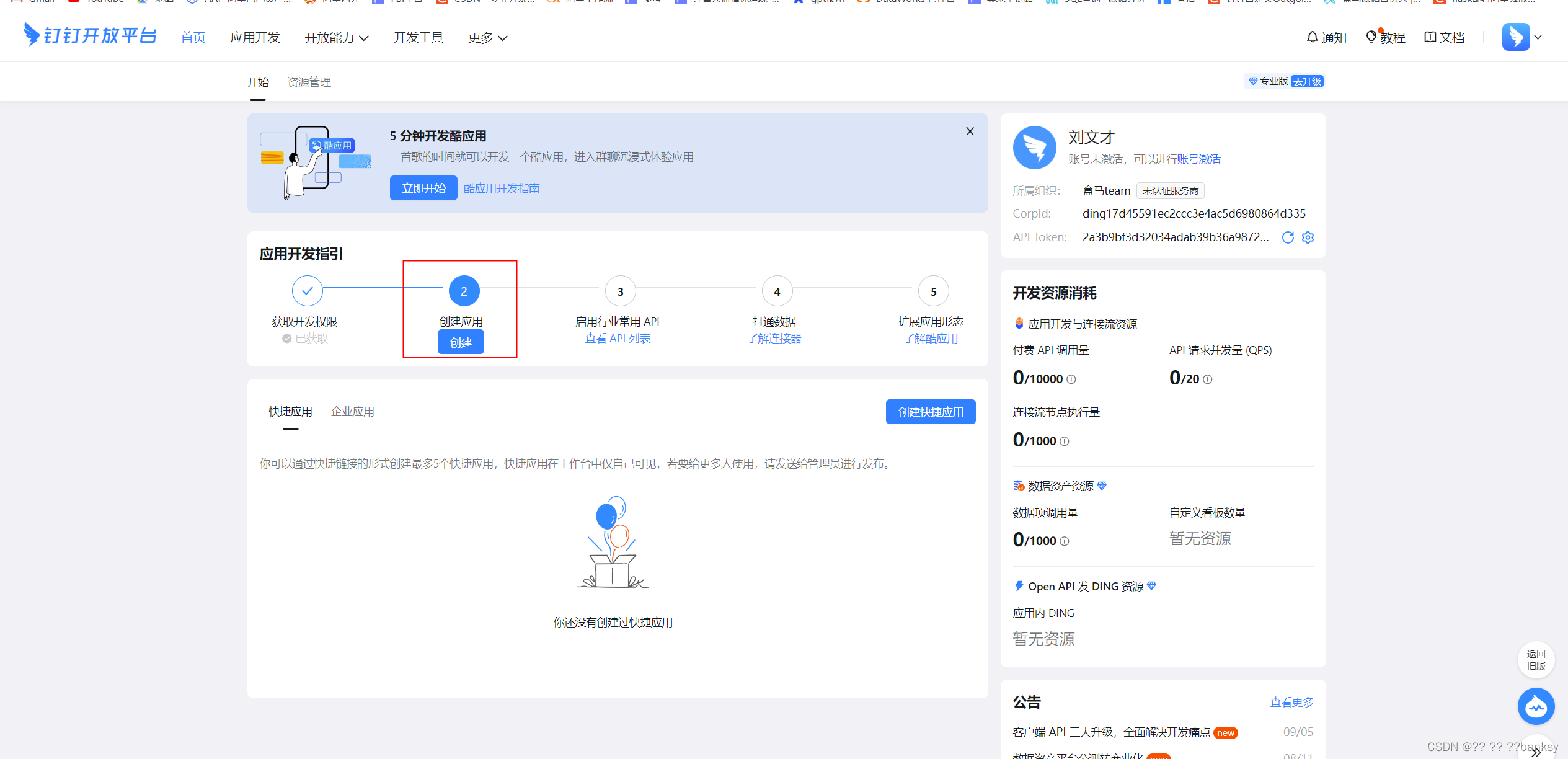Open the 了解连接器 link
This screenshot has height=759, width=1568.
coord(774,339)
